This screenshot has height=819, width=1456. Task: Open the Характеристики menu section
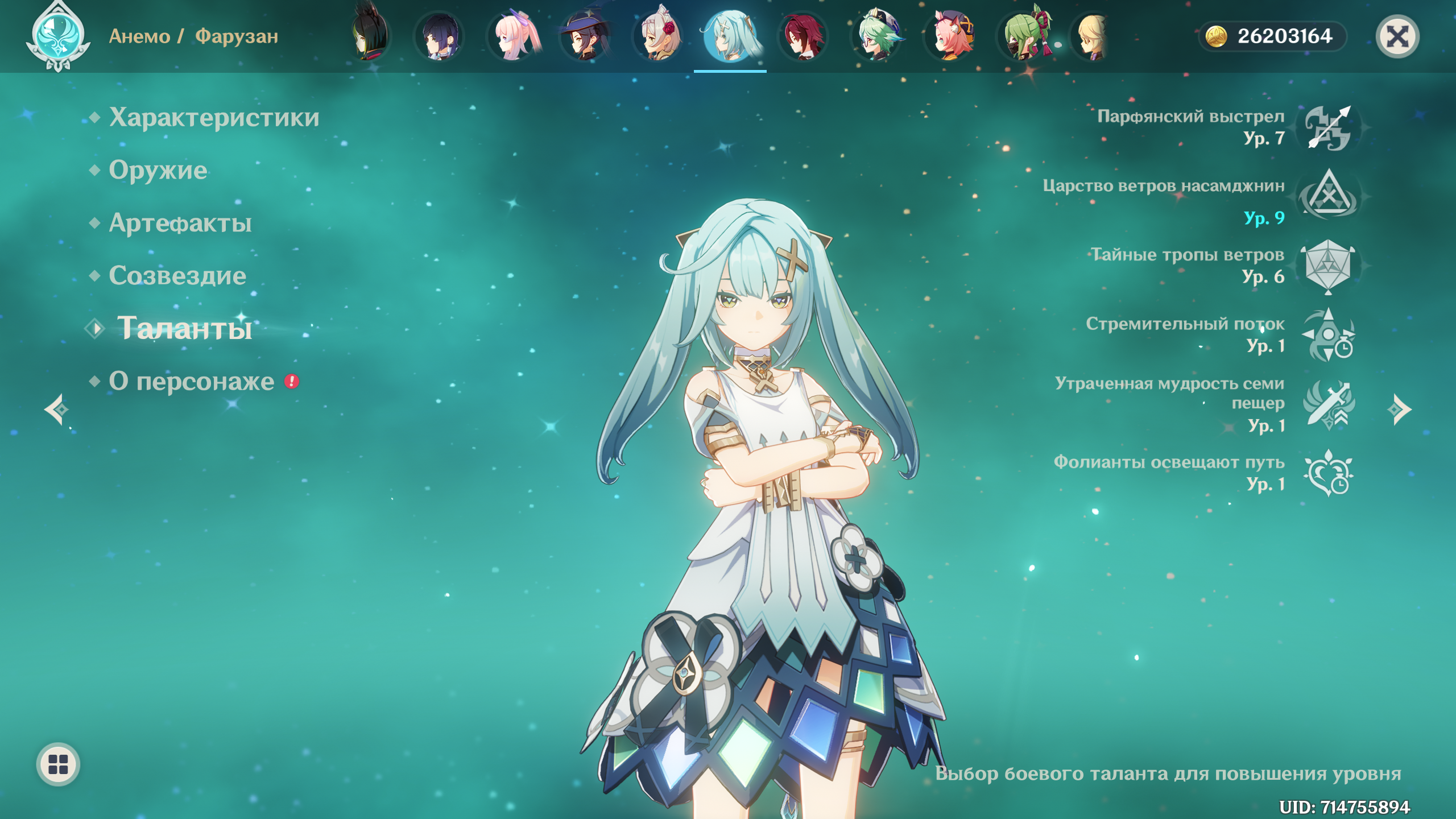[214, 118]
